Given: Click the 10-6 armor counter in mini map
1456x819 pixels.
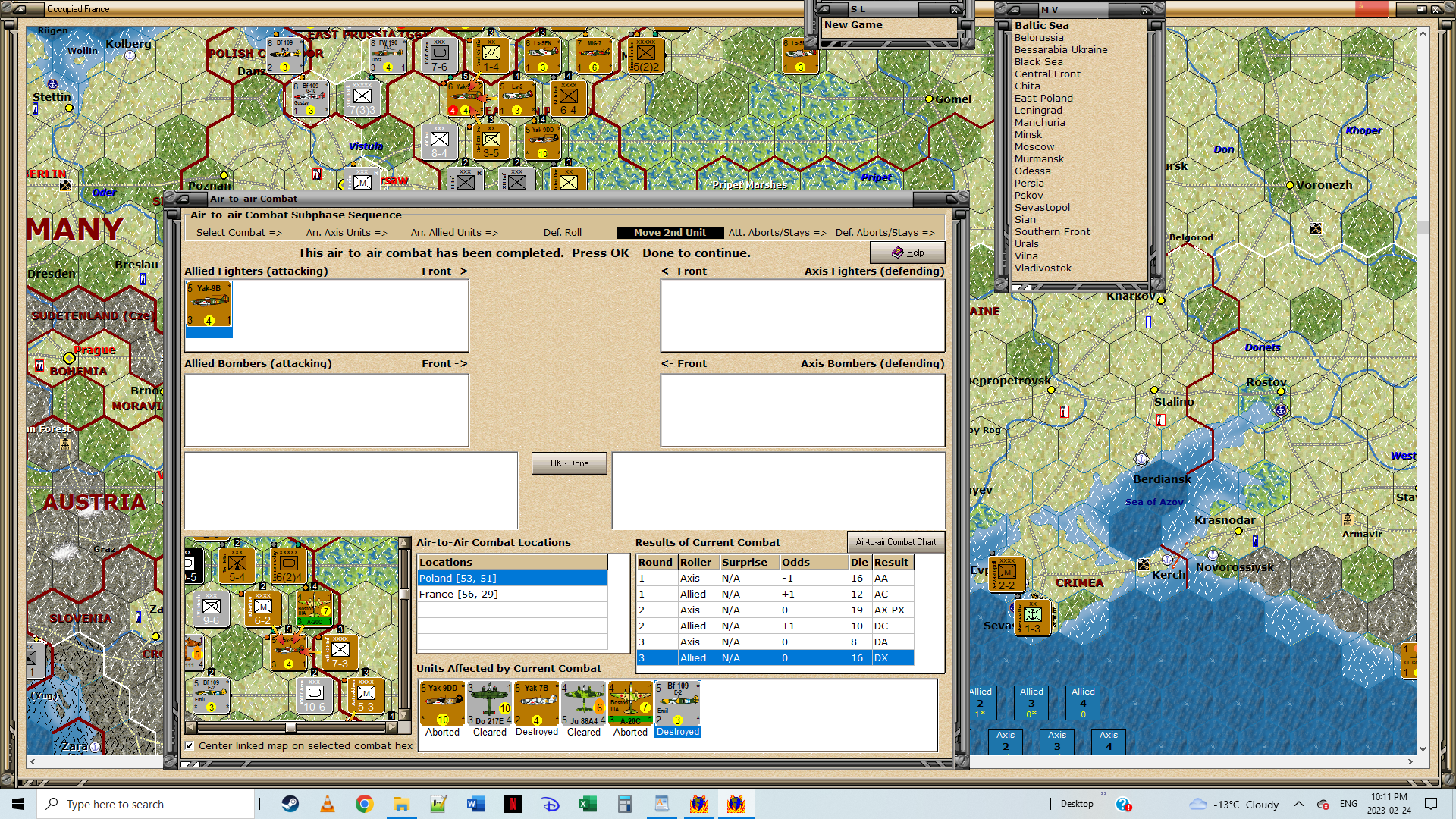Looking at the screenshot, I should pyautogui.click(x=314, y=695).
